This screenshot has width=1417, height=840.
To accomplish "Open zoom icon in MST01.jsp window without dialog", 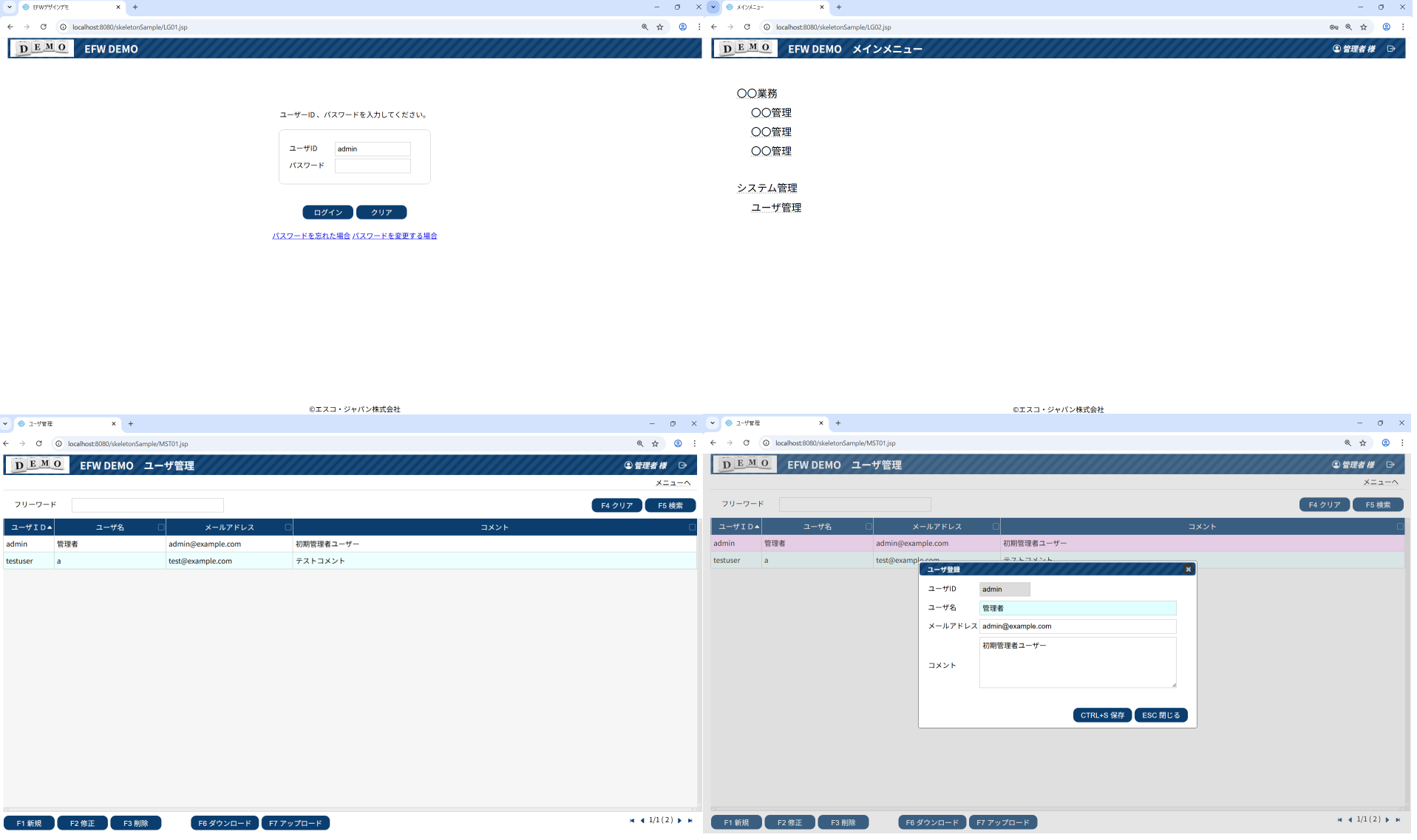I will click(x=640, y=444).
